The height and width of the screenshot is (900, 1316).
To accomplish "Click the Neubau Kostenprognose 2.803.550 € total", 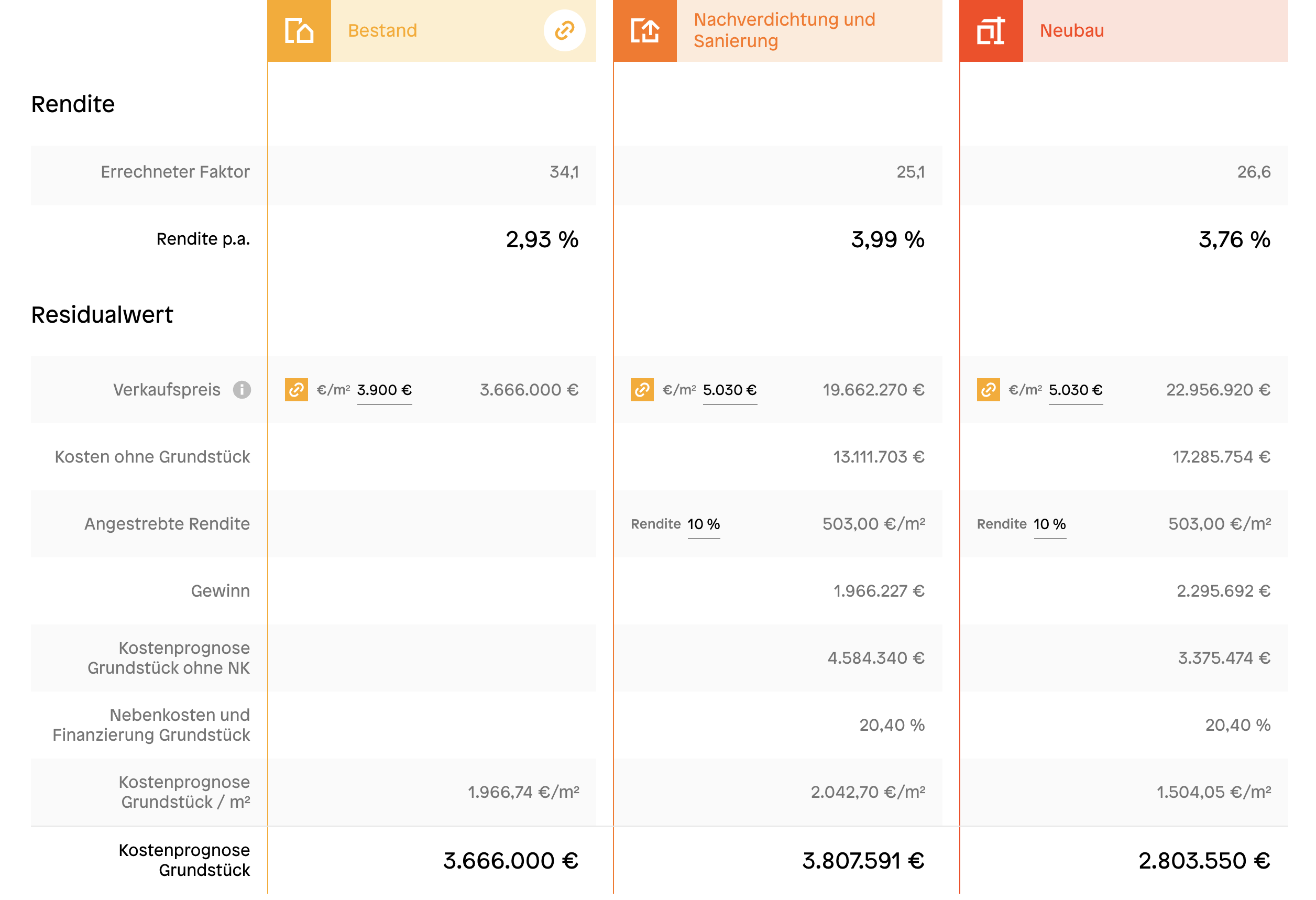I will 1204,860.
